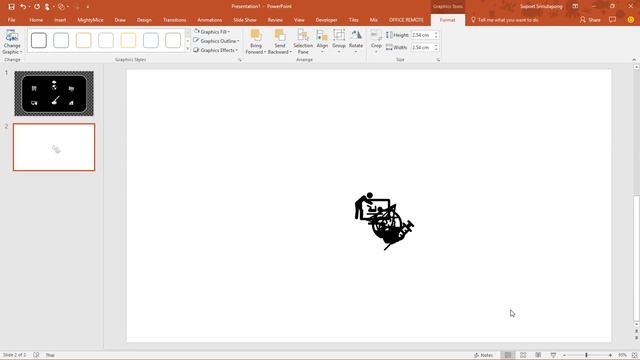The width and height of the screenshot is (640, 360).
Task: Start Slide Show from status bar
Action: point(553,355)
